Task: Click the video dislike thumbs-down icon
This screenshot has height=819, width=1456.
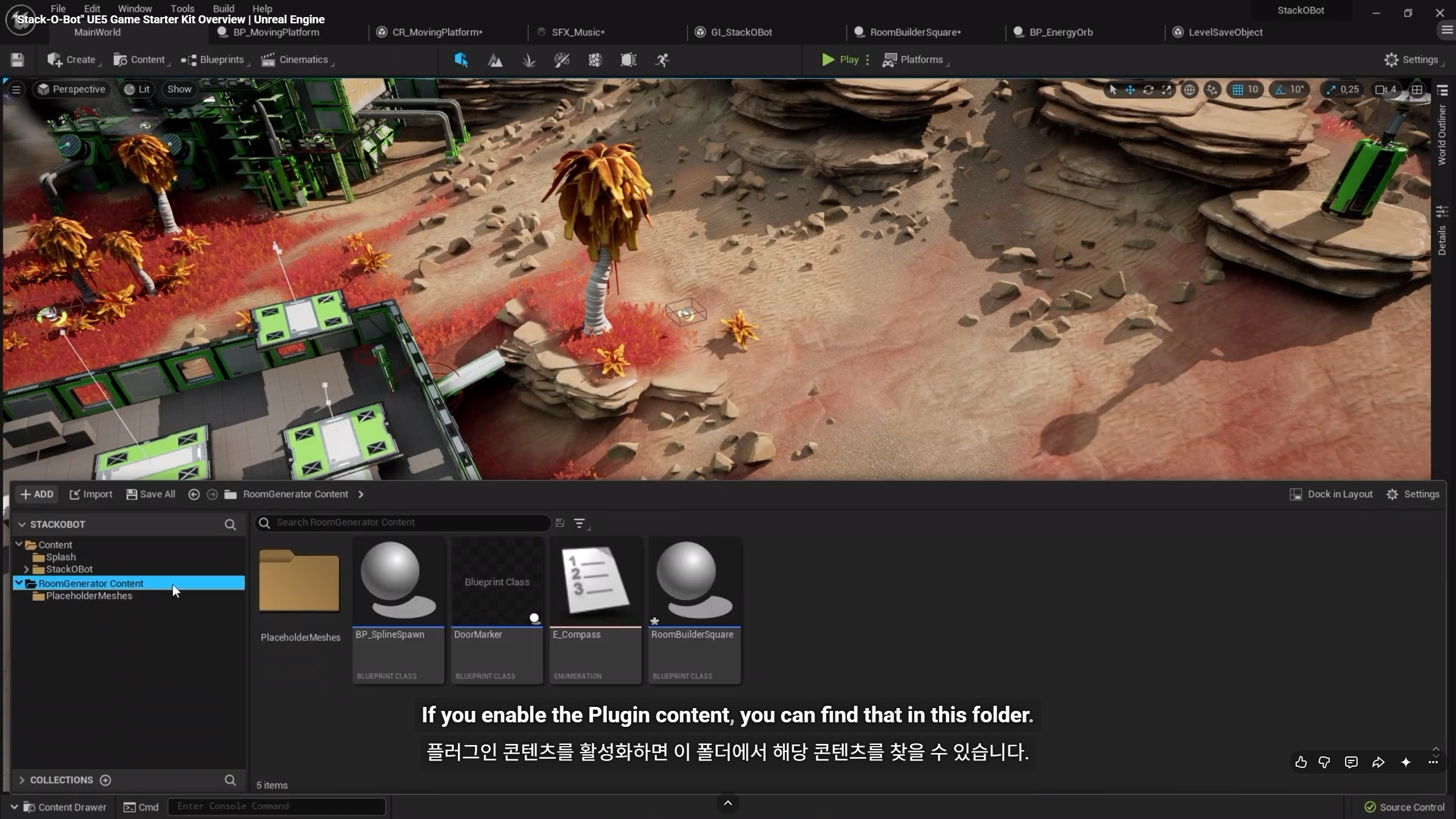Action: coord(1325,762)
